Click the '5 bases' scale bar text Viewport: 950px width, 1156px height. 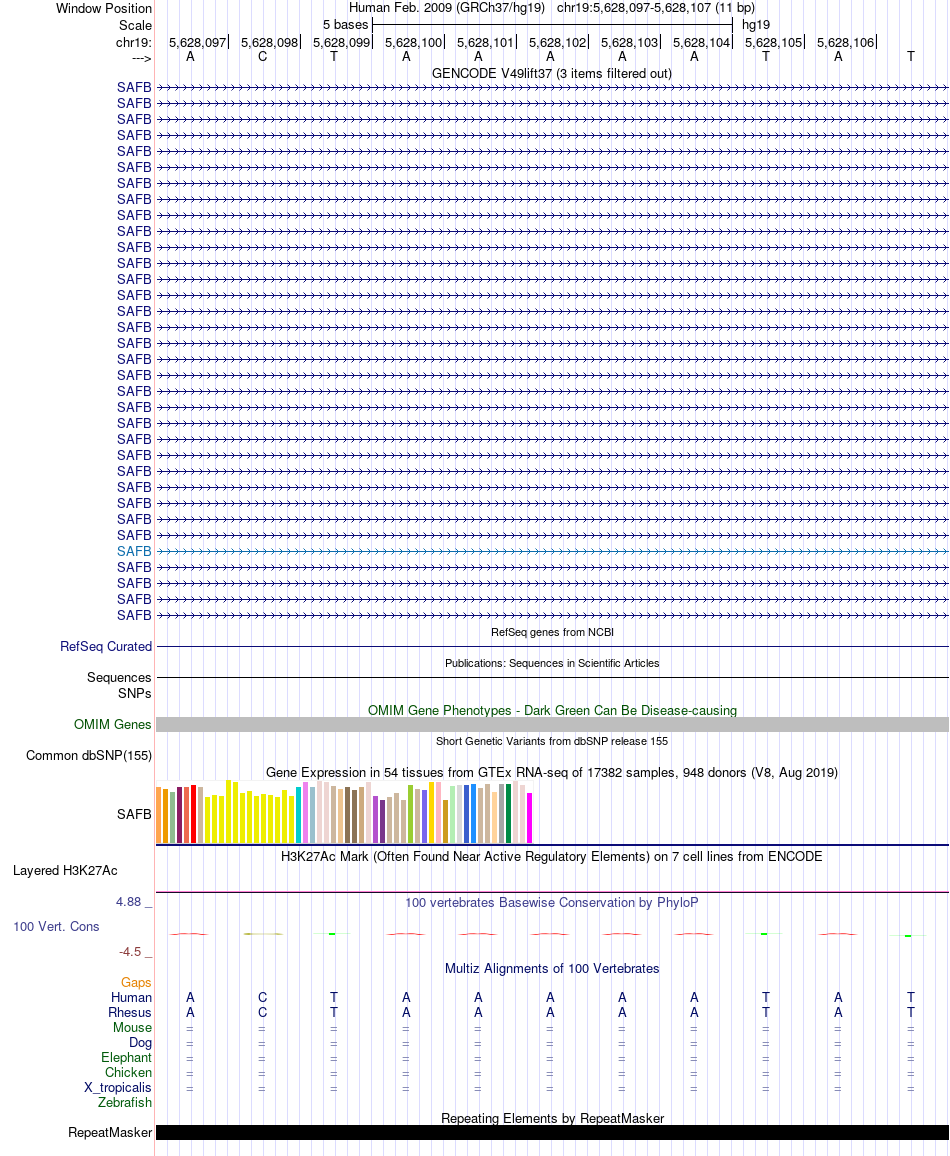(x=345, y=25)
